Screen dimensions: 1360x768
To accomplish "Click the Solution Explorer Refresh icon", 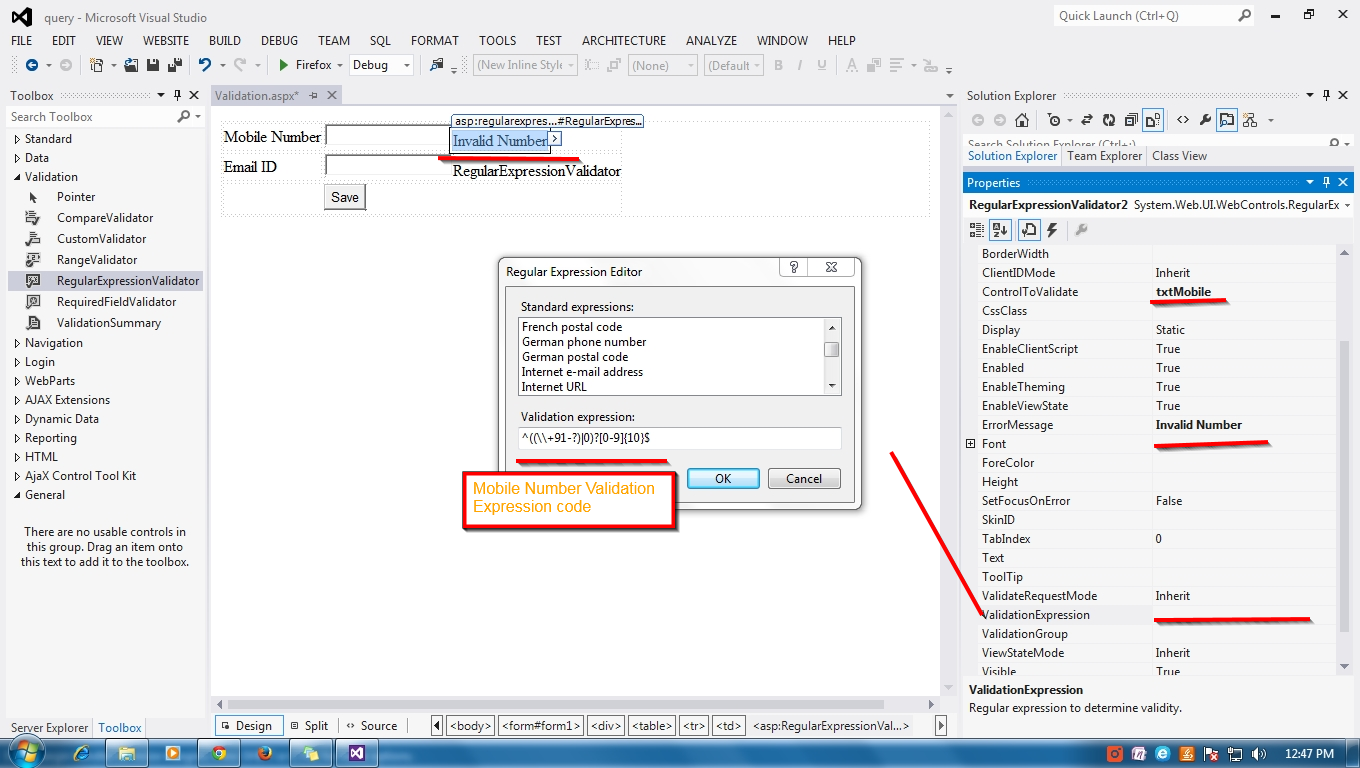I will point(1108,120).
